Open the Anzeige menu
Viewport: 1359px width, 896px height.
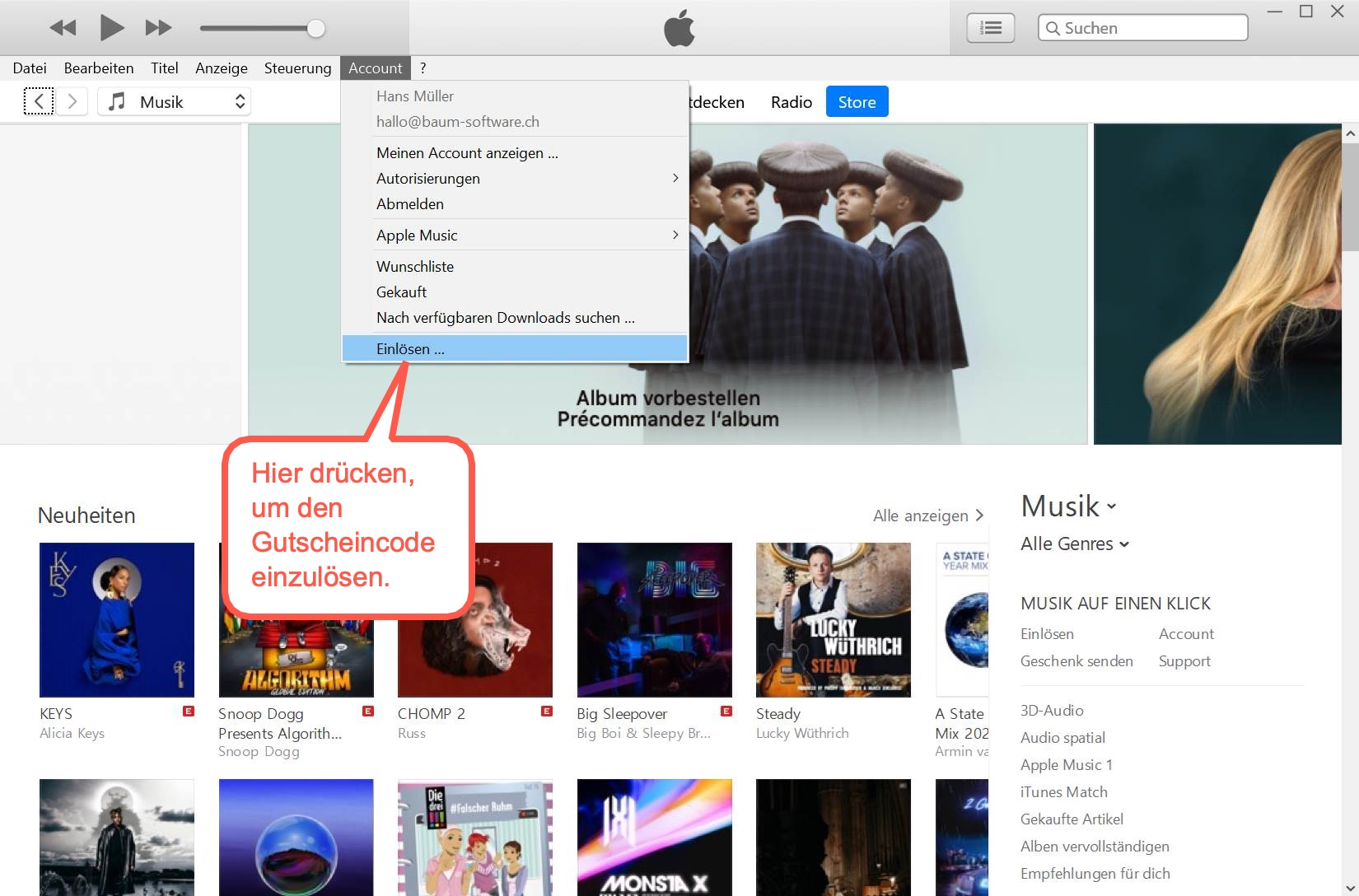point(222,68)
